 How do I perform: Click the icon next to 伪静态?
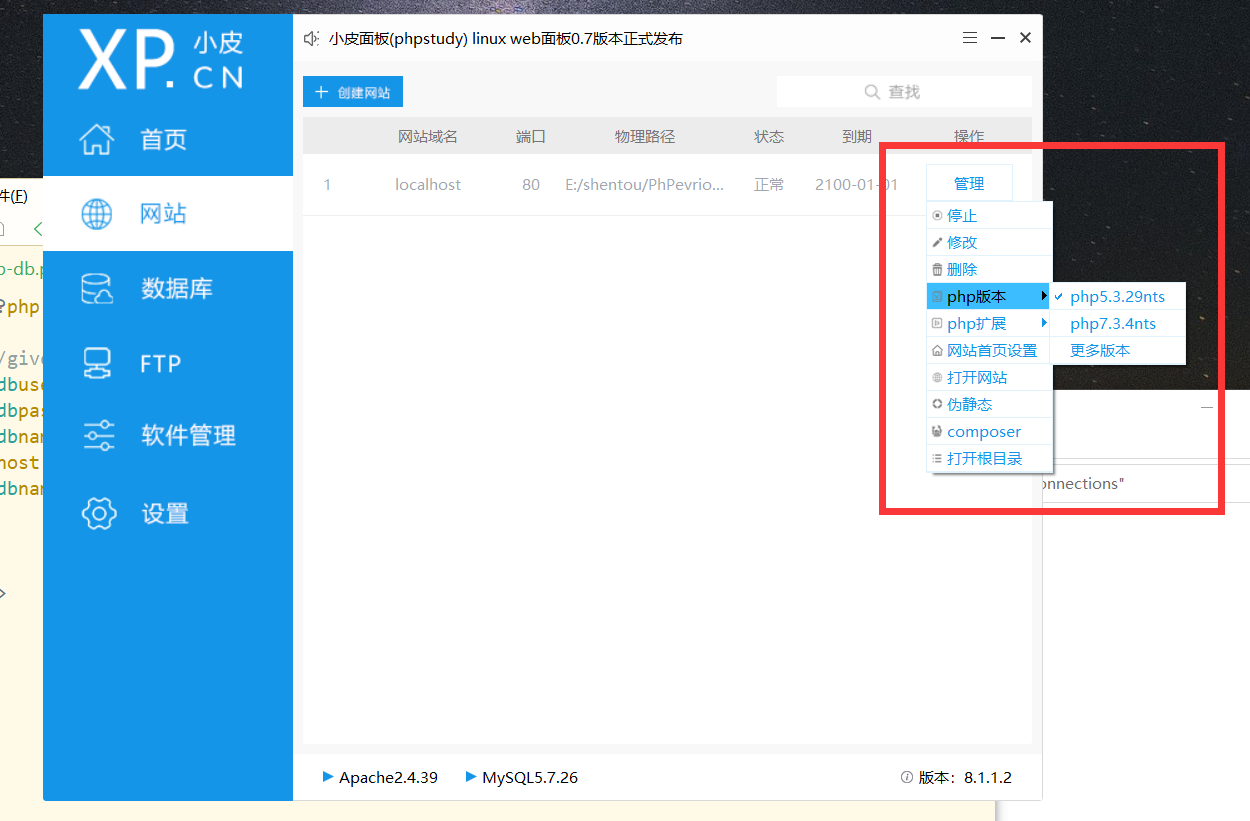click(937, 405)
